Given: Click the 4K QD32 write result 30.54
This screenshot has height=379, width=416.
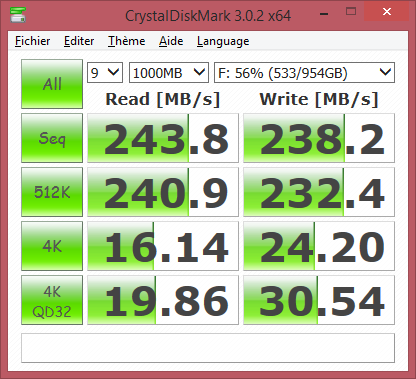Looking at the screenshot, I should coord(319,300).
